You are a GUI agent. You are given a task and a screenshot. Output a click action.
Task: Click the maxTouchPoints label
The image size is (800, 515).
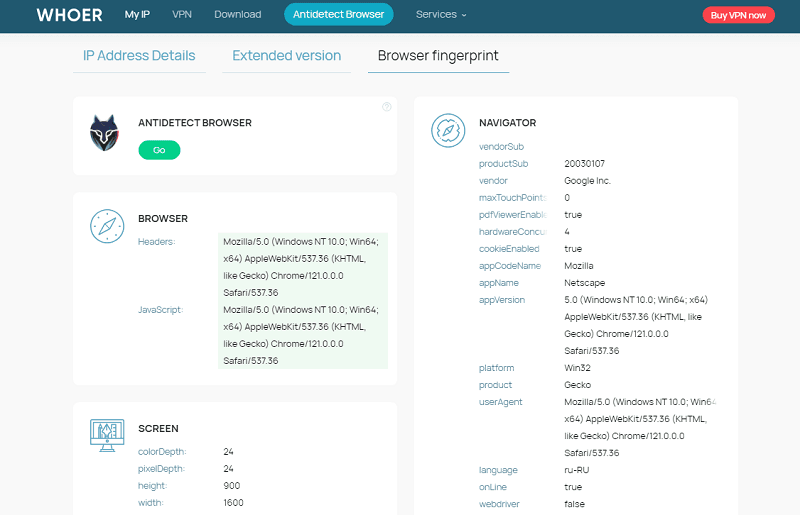pyautogui.click(x=513, y=198)
